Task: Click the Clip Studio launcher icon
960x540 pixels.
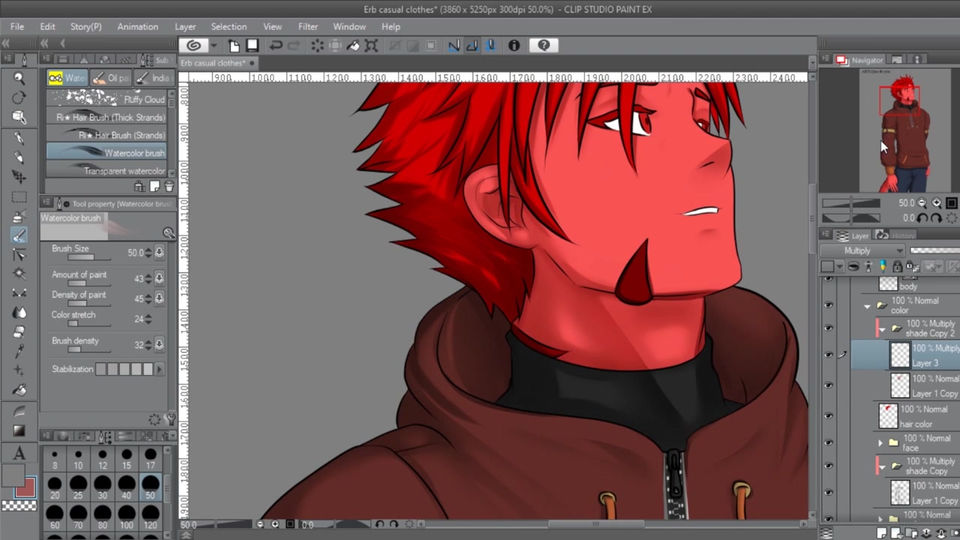Action: click(x=193, y=45)
